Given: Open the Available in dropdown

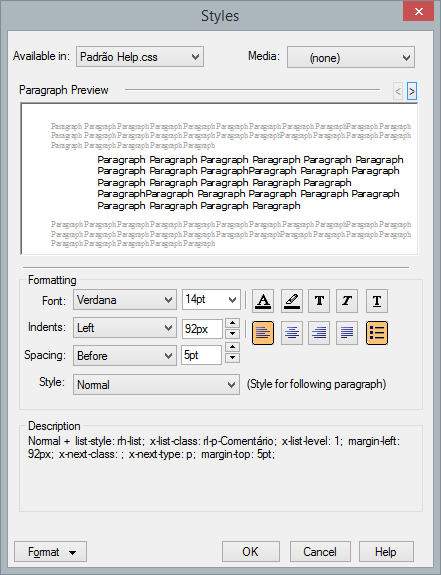Looking at the screenshot, I should click(140, 57).
